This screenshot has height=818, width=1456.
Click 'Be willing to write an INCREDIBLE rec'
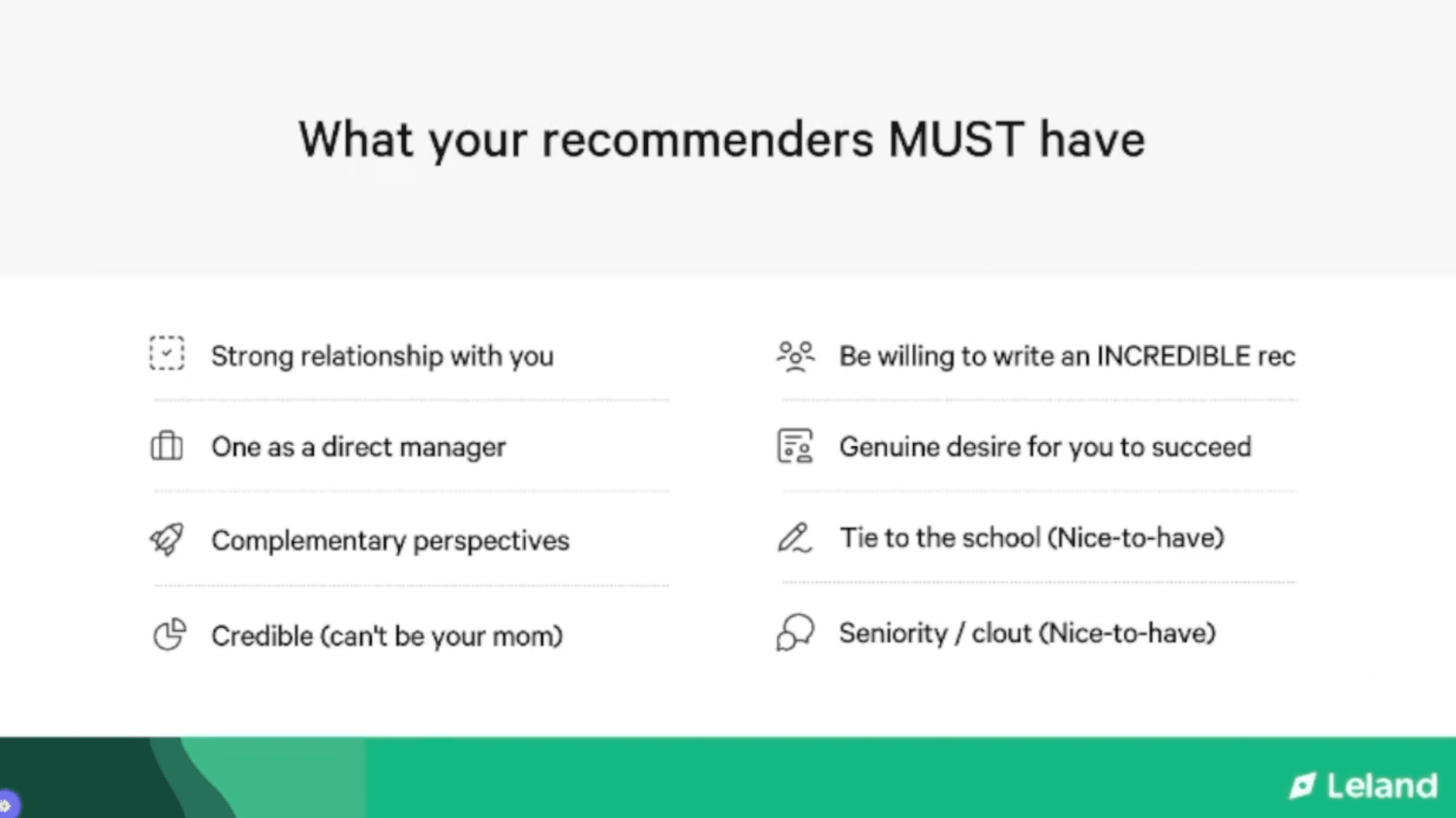tap(1067, 356)
